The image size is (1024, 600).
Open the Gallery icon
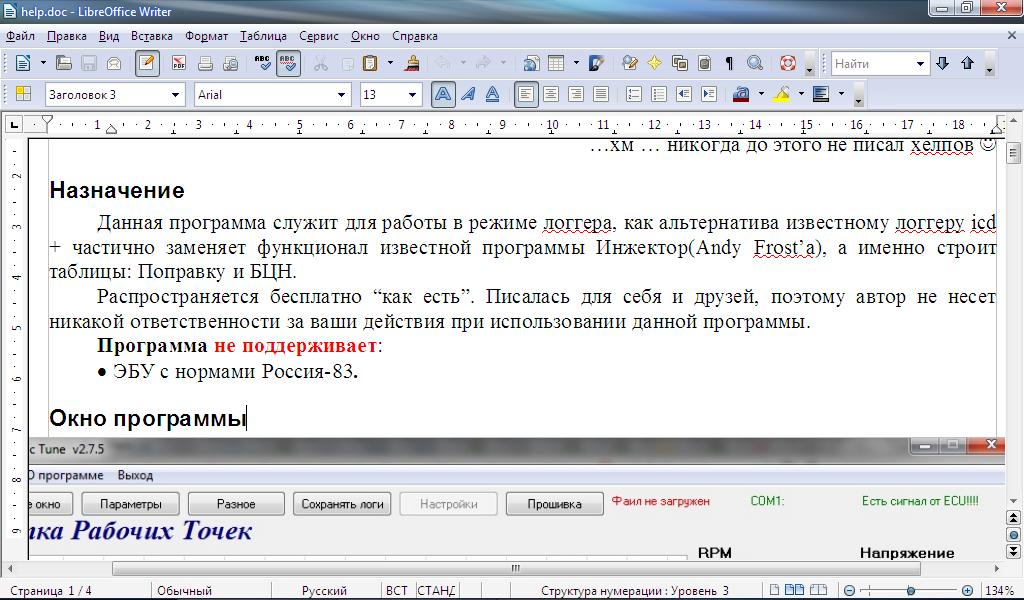point(680,63)
